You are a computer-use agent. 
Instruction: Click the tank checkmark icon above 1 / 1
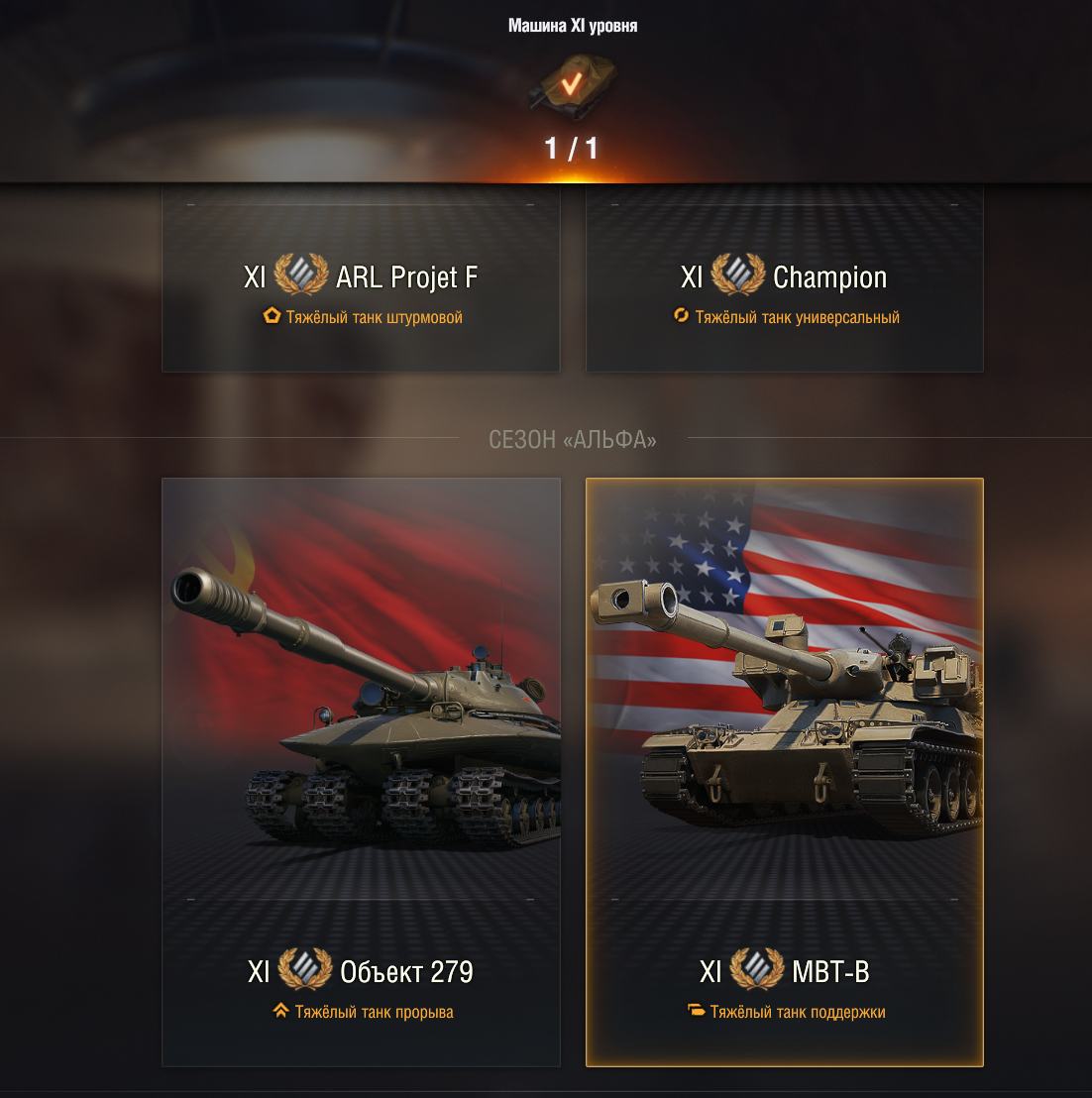pos(573,85)
